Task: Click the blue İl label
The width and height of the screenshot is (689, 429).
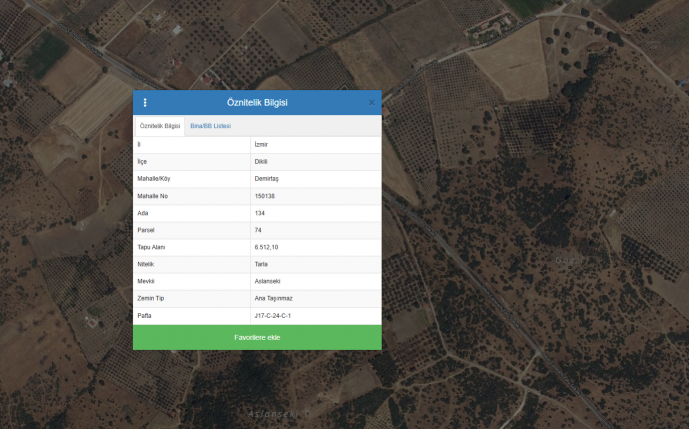Action: pyautogui.click(x=139, y=144)
